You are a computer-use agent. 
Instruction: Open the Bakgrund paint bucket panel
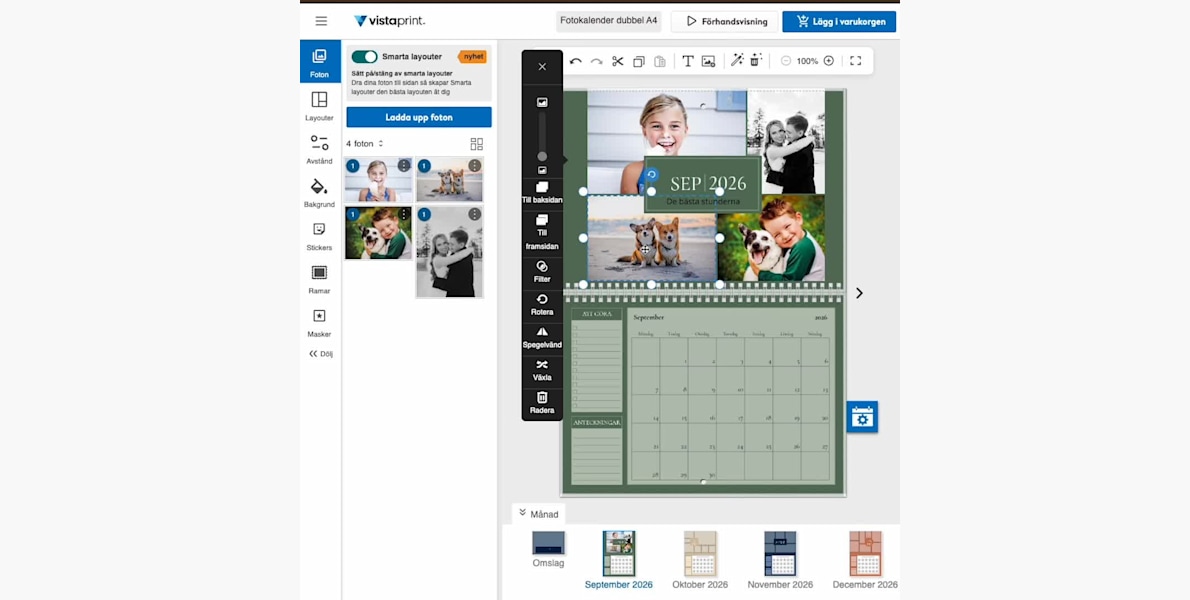point(319,193)
